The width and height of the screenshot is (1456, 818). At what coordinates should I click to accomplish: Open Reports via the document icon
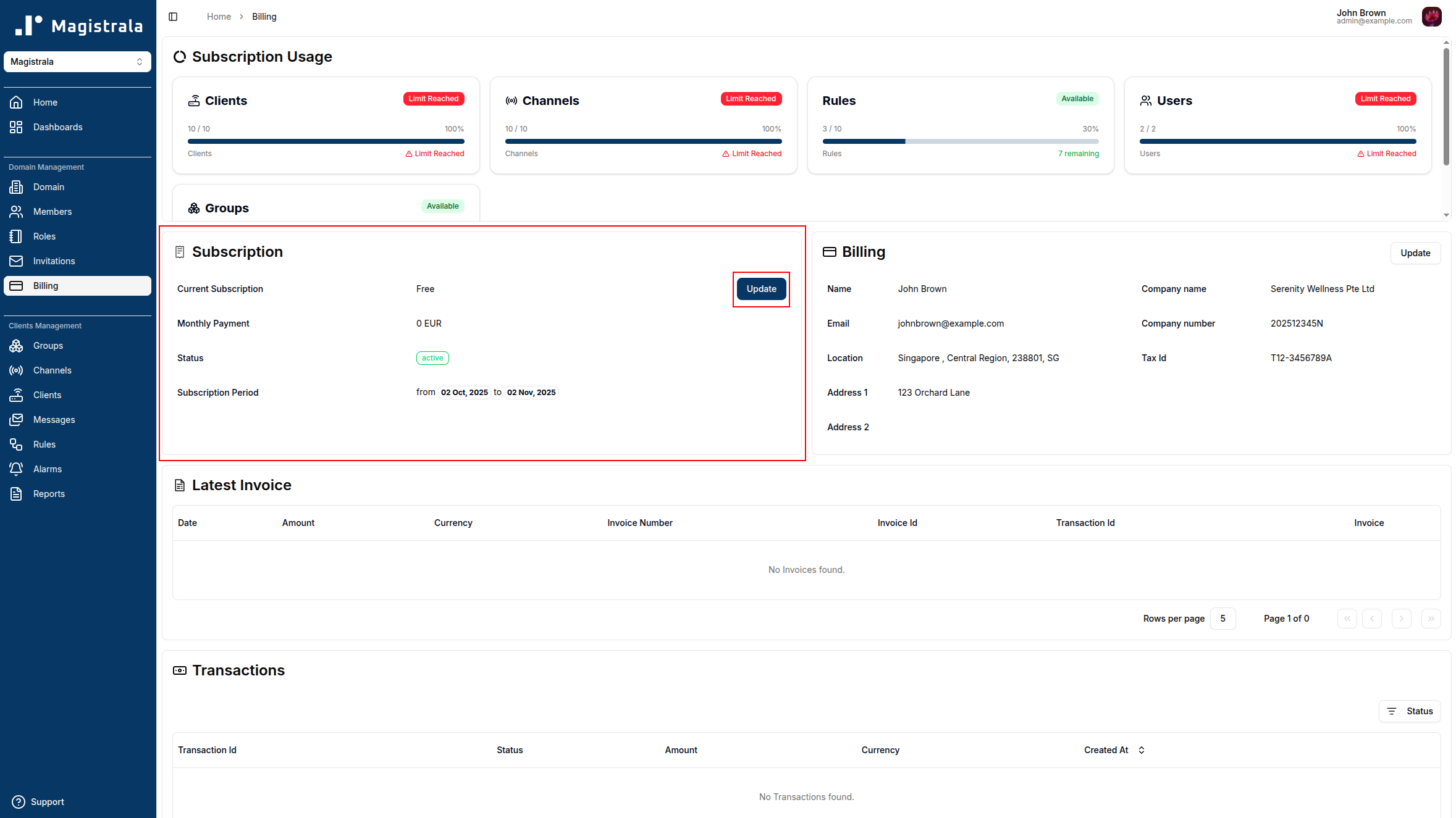point(17,493)
